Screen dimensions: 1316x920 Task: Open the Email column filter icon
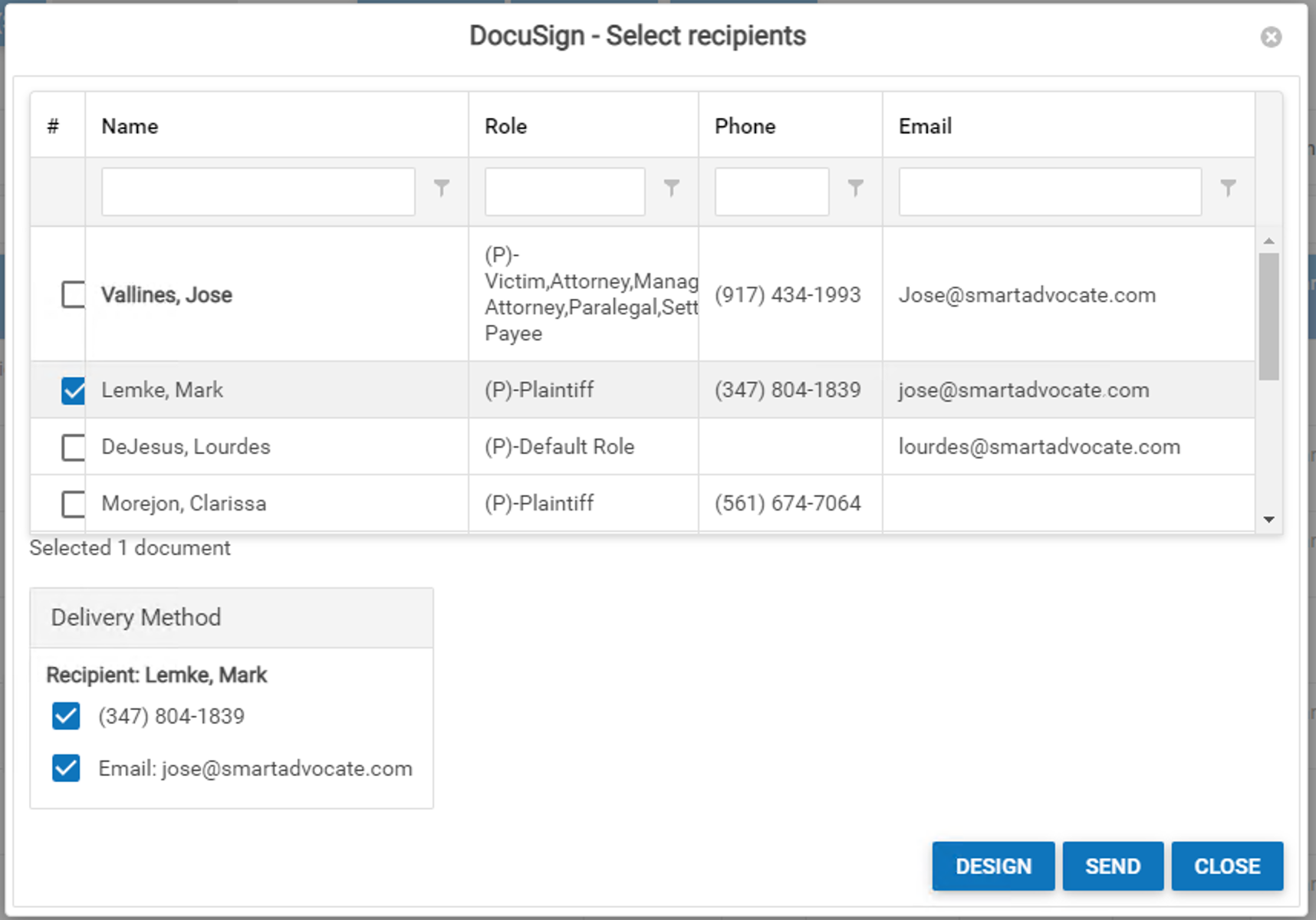[x=1228, y=188]
